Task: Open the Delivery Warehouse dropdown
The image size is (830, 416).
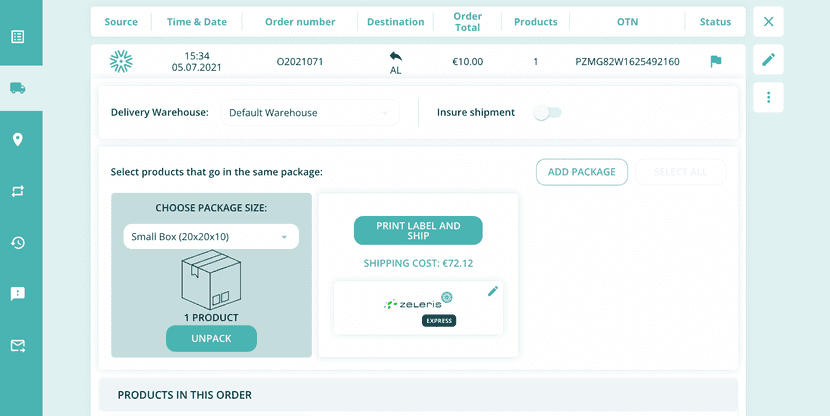Action: pyautogui.click(x=309, y=113)
